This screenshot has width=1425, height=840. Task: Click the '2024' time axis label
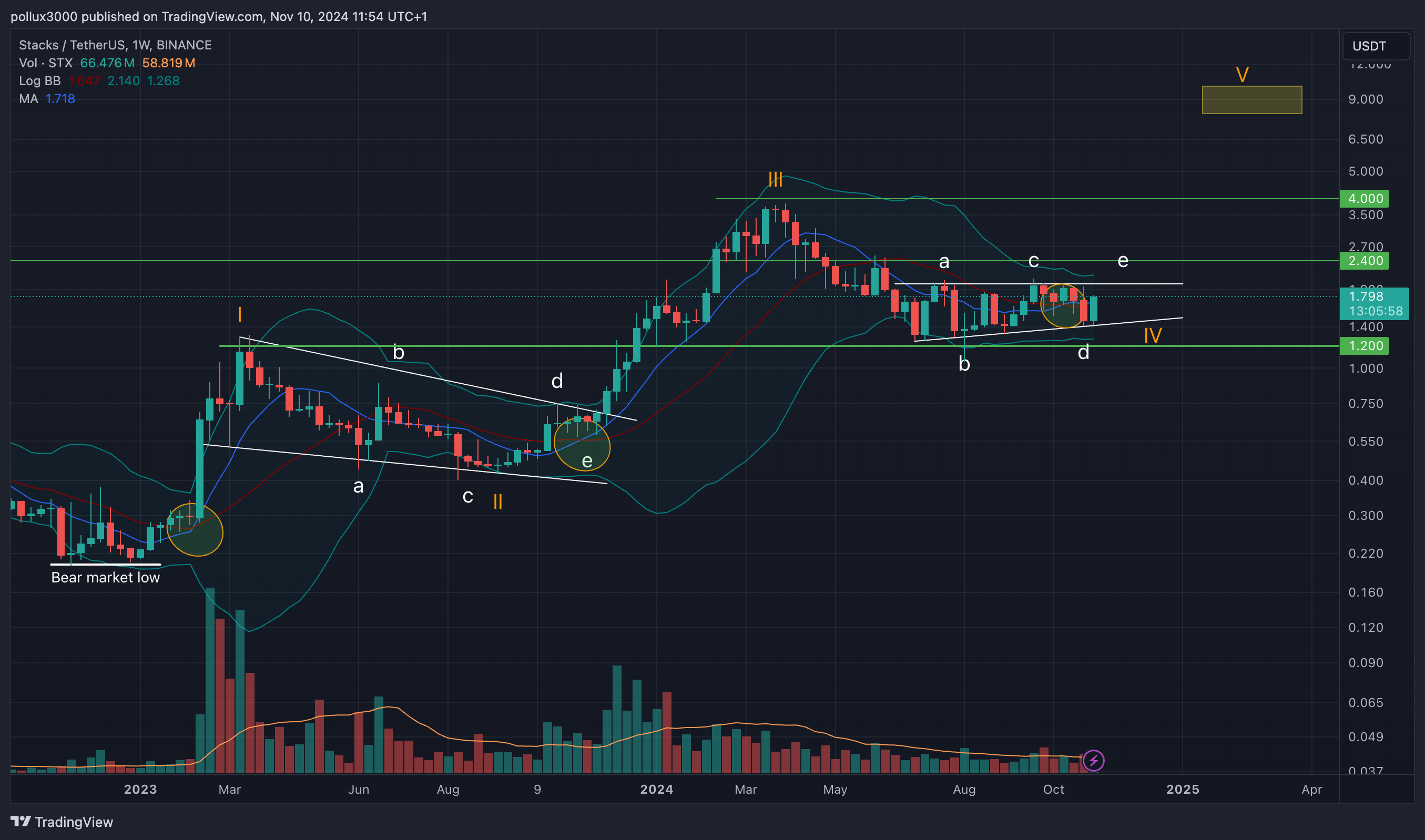point(657,789)
